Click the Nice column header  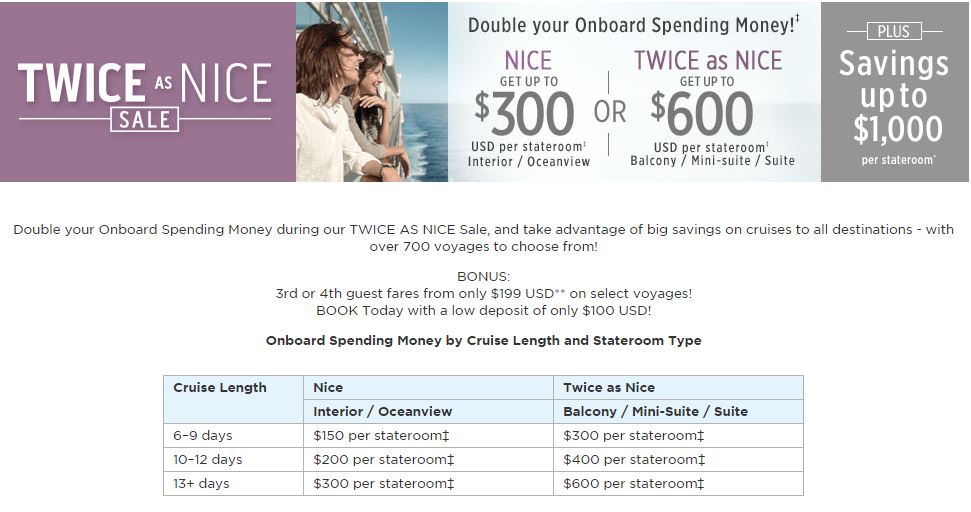pyautogui.click(x=328, y=388)
